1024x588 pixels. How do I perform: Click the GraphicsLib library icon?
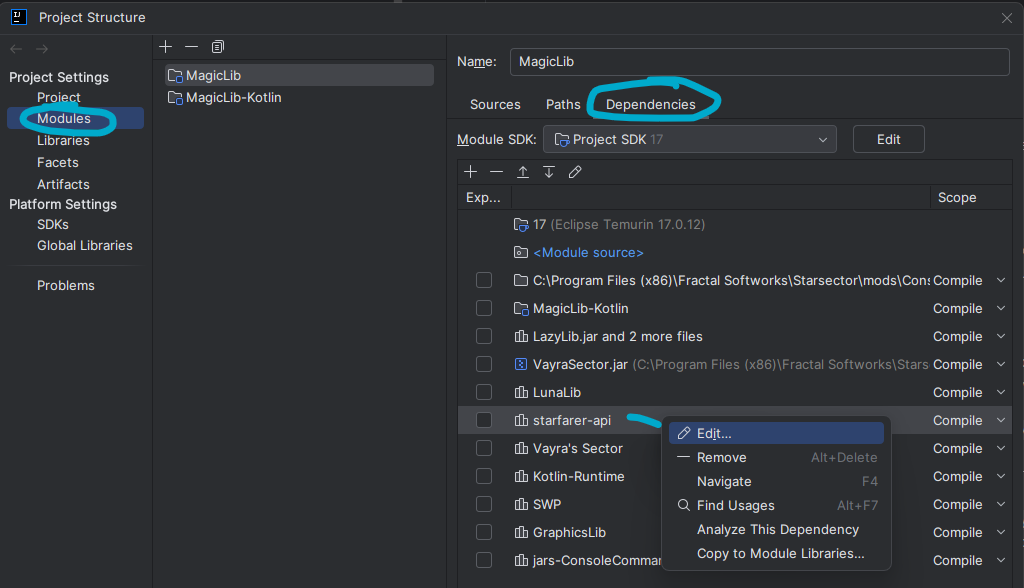click(520, 532)
